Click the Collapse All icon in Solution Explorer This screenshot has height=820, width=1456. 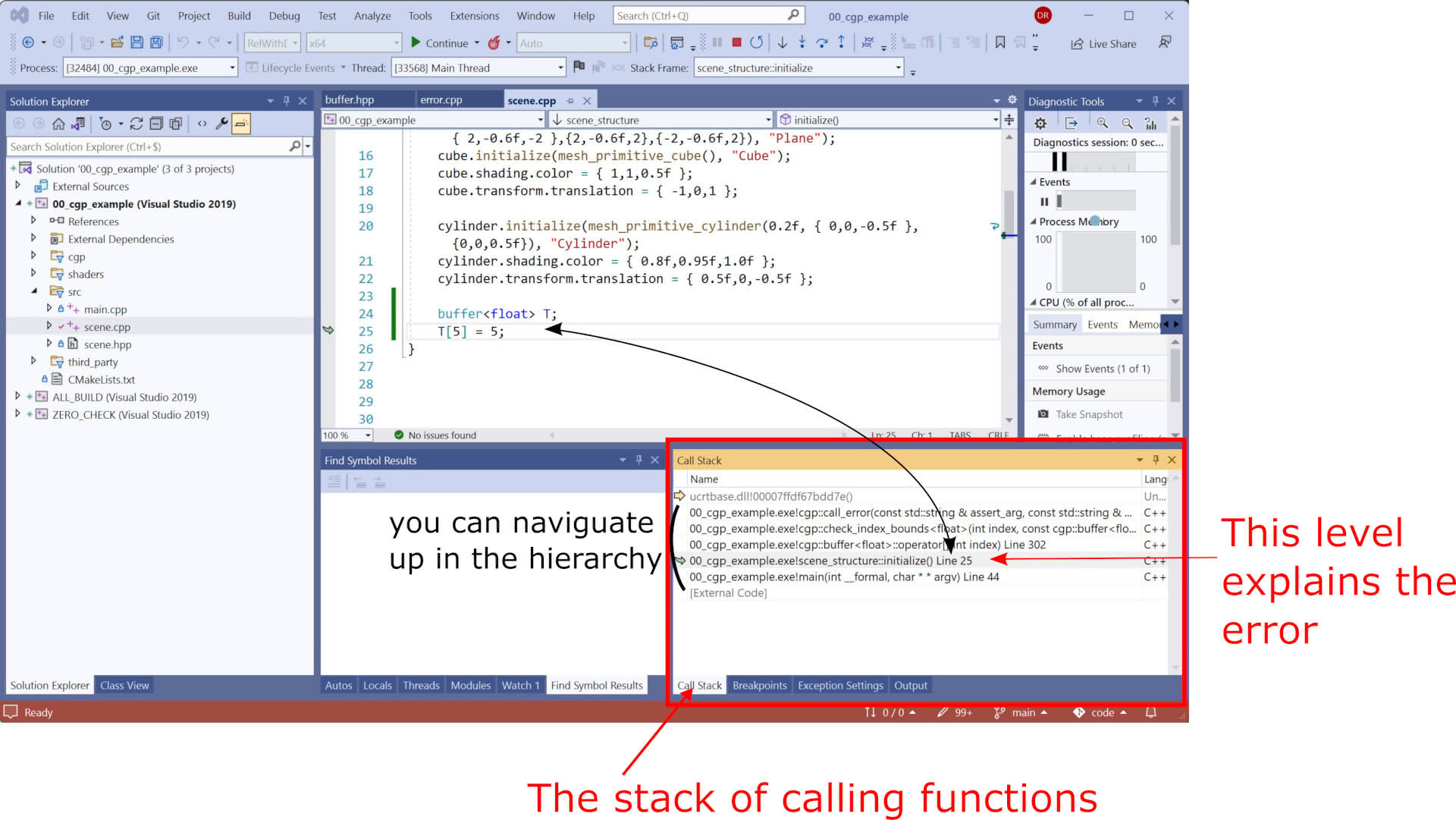coord(156,124)
